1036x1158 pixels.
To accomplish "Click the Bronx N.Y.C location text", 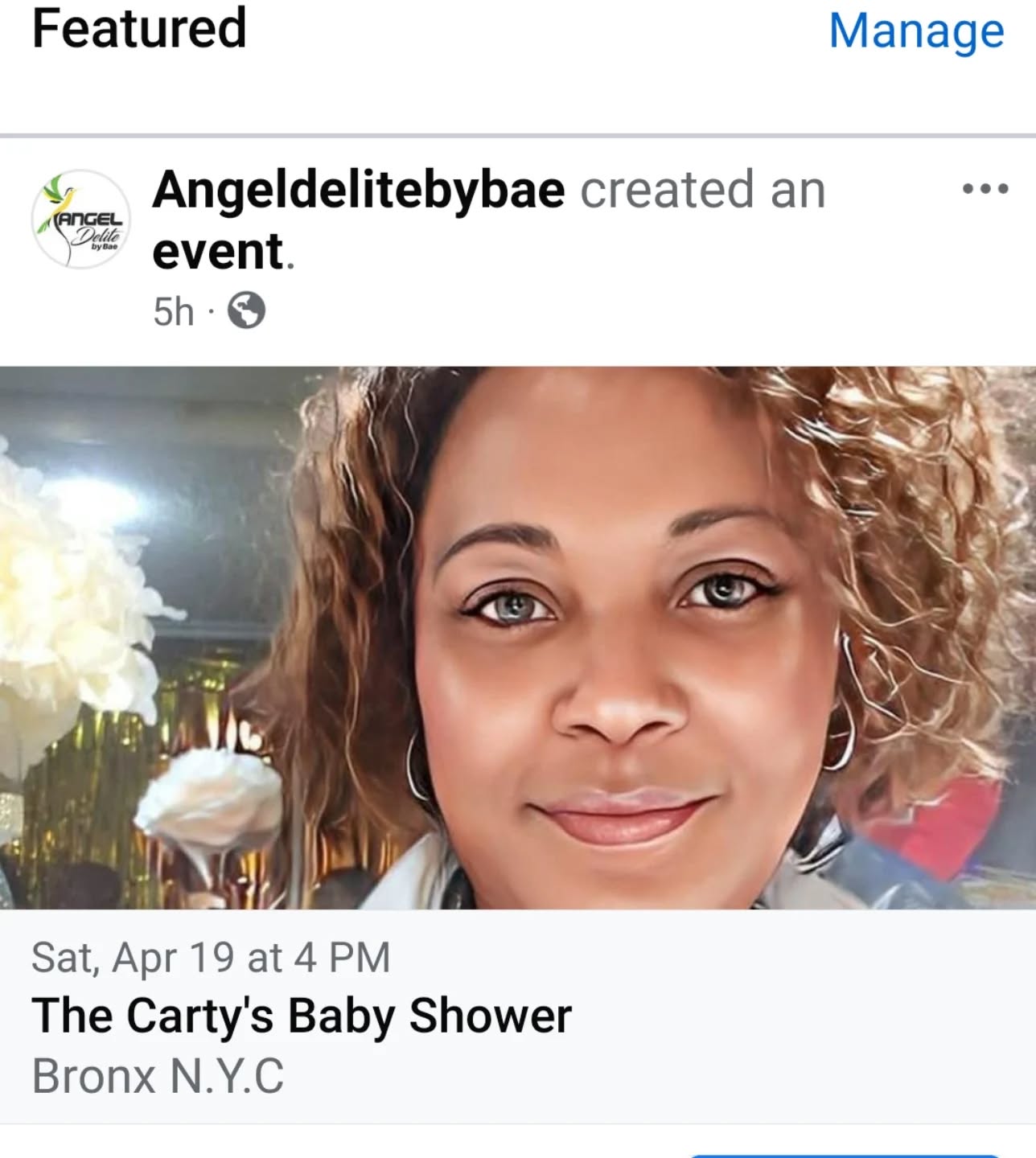I will tap(158, 1076).
